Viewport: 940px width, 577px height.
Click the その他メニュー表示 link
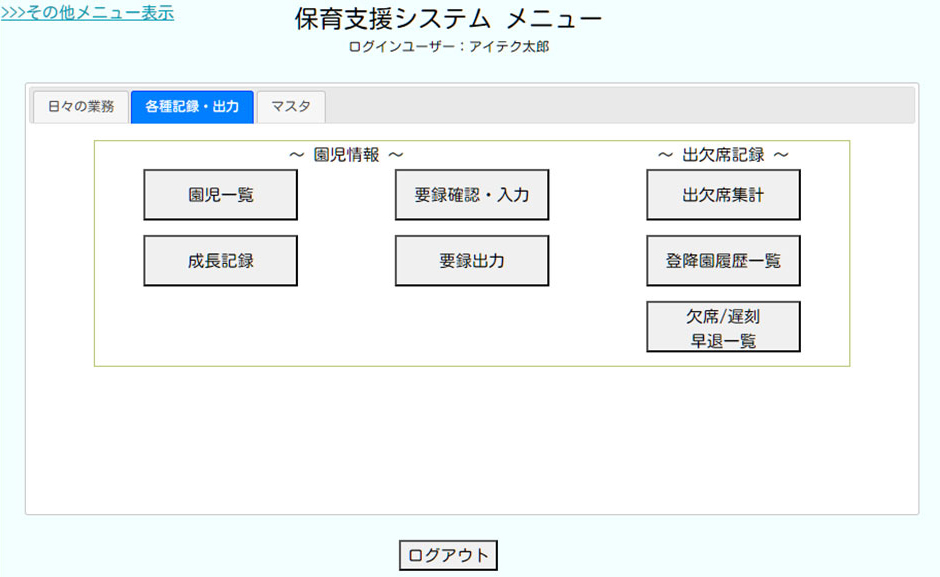point(87,13)
